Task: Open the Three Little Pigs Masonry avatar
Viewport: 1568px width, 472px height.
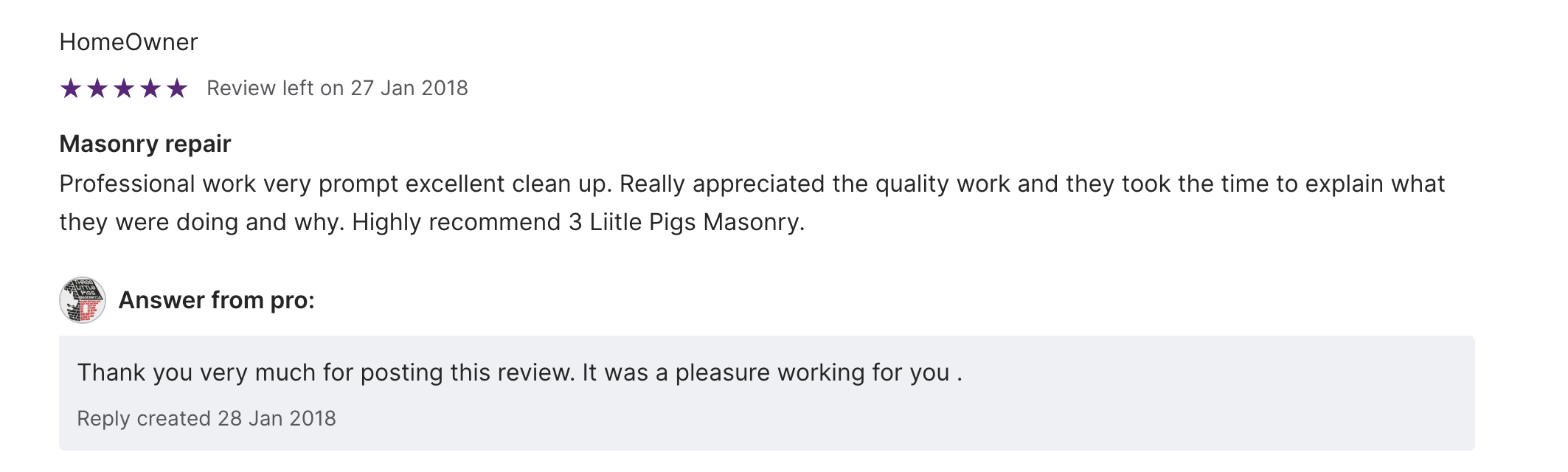Action: click(x=83, y=300)
